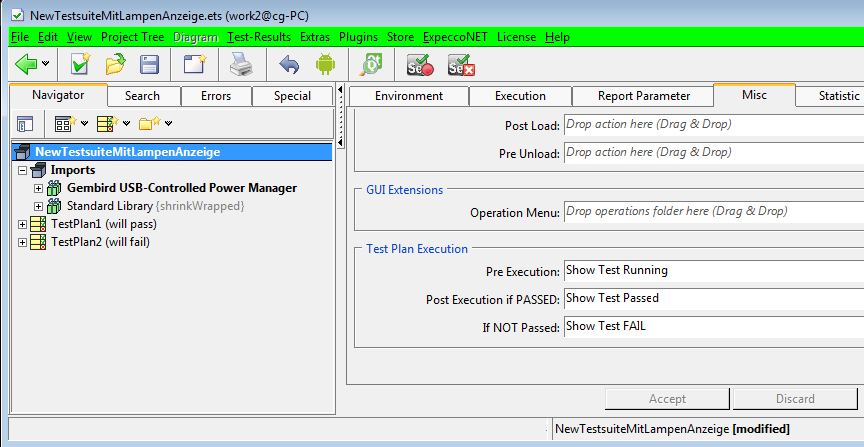
Task: Expand the TestPlan1 (will pass) tree node
Action: (x=23, y=224)
